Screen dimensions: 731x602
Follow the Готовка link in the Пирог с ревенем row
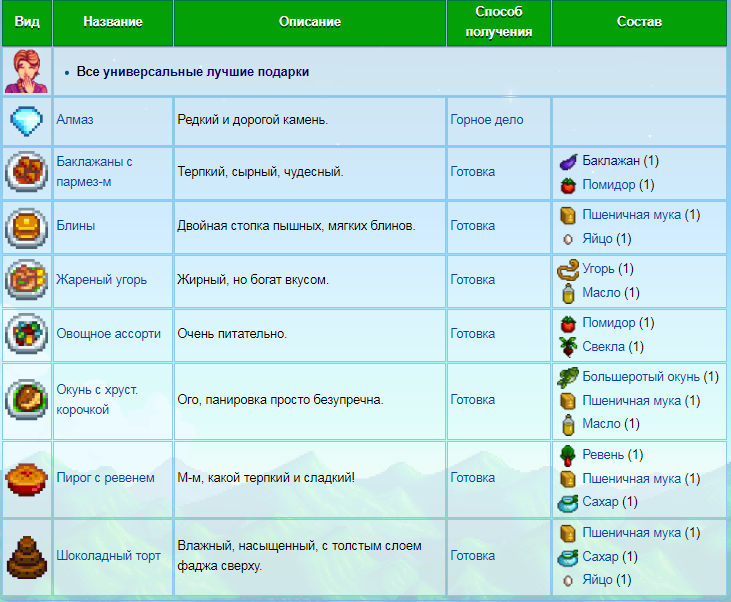point(472,478)
